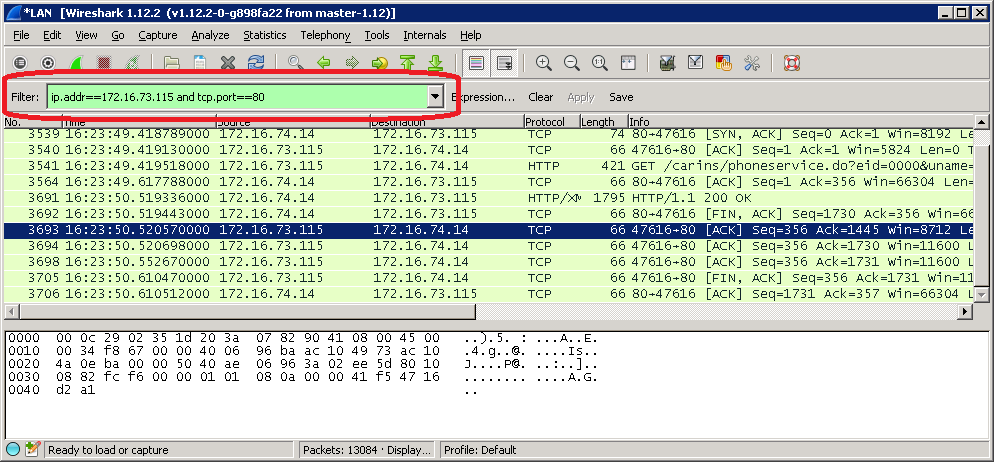The image size is (994, 462).
Task: Restart the current capture icon
Action: [132, 63]
